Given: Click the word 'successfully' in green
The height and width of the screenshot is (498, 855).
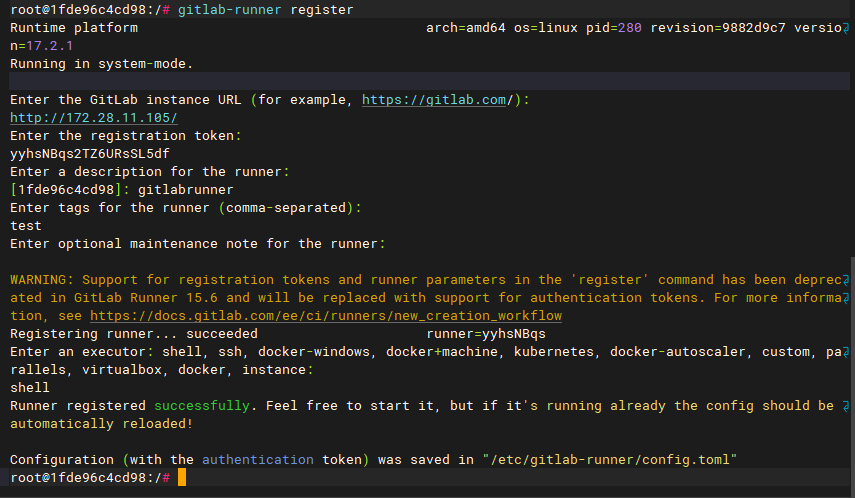Looking at the screenshot, I should tap(202, 406).
